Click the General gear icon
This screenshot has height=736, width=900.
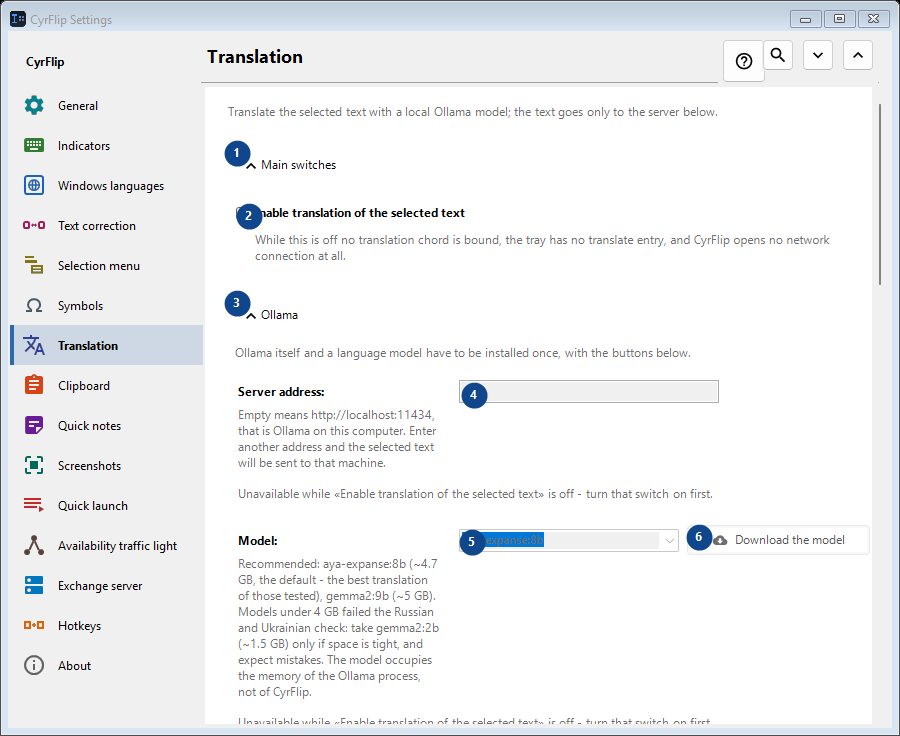[x=34, y=106]
